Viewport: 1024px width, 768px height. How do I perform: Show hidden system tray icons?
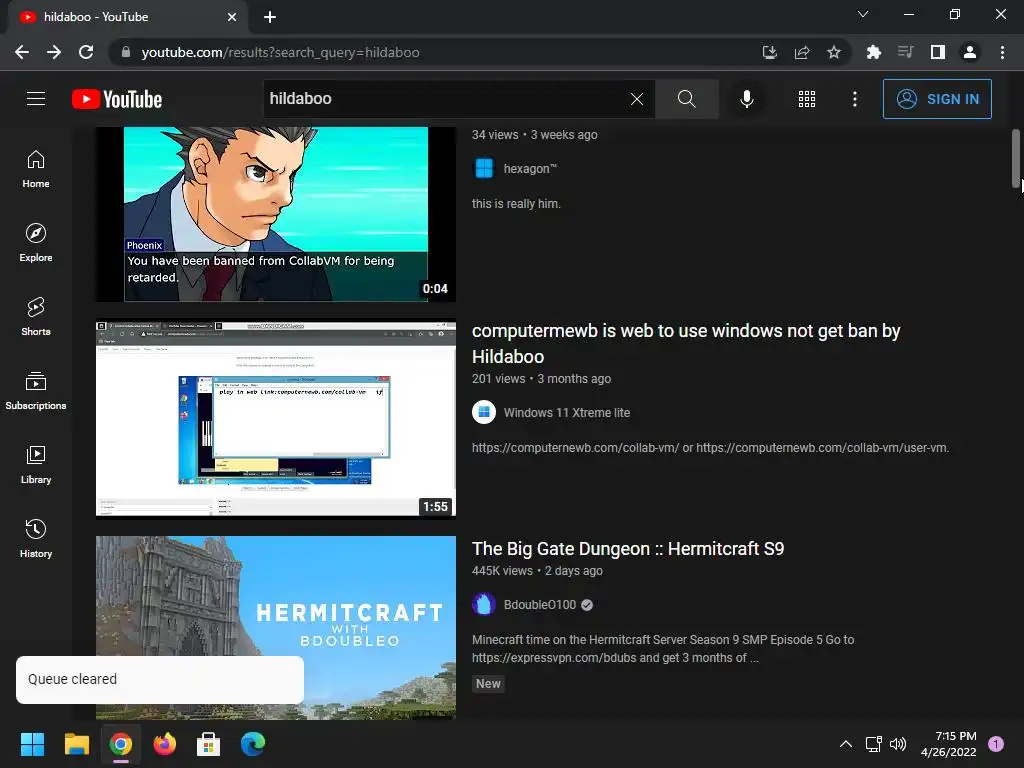coord(845,744)
